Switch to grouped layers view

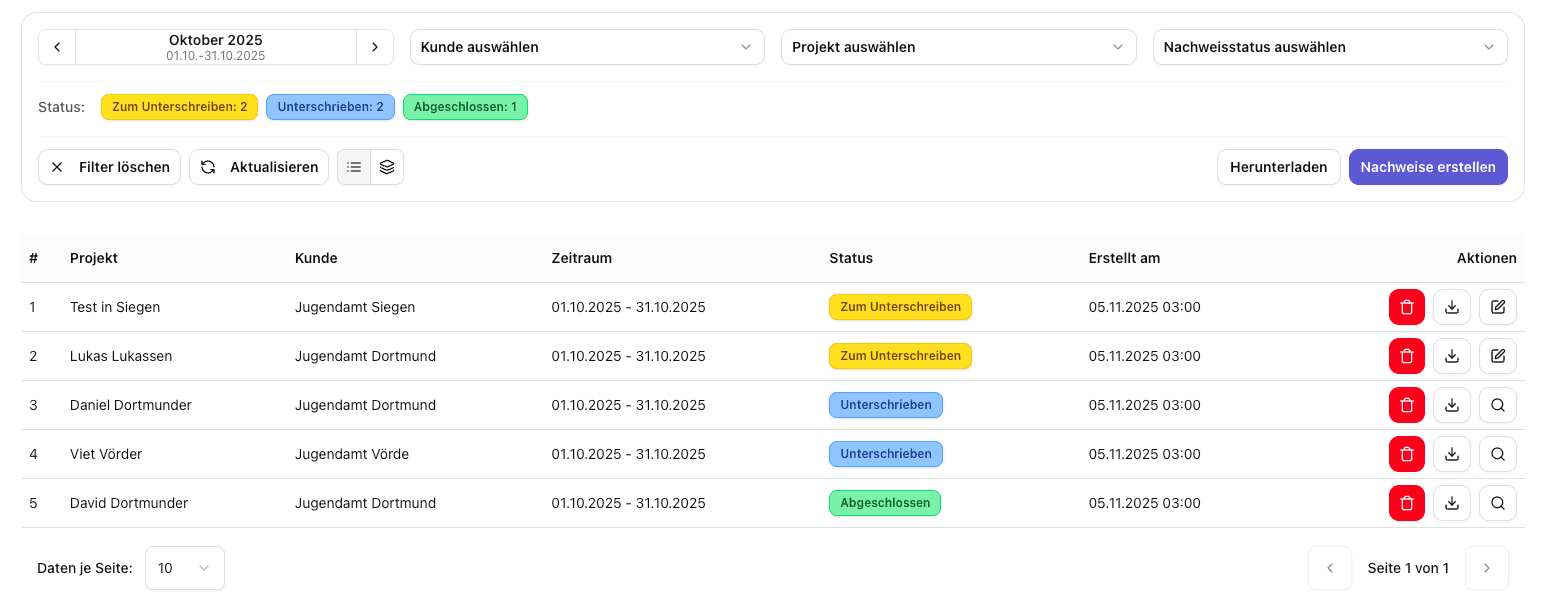pyautogui.click(x=387, y=167)
